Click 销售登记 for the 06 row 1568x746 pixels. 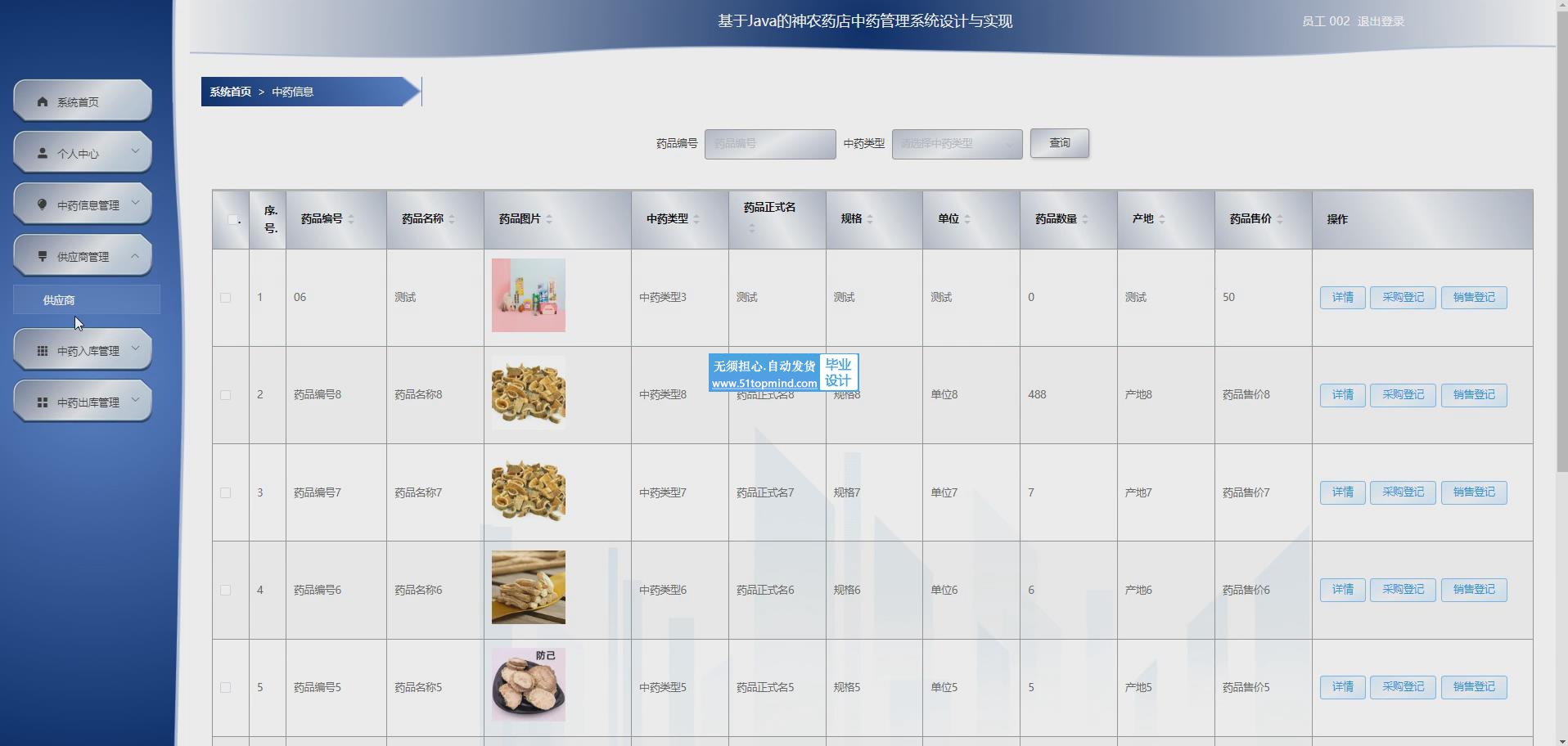click(1474, 298)
